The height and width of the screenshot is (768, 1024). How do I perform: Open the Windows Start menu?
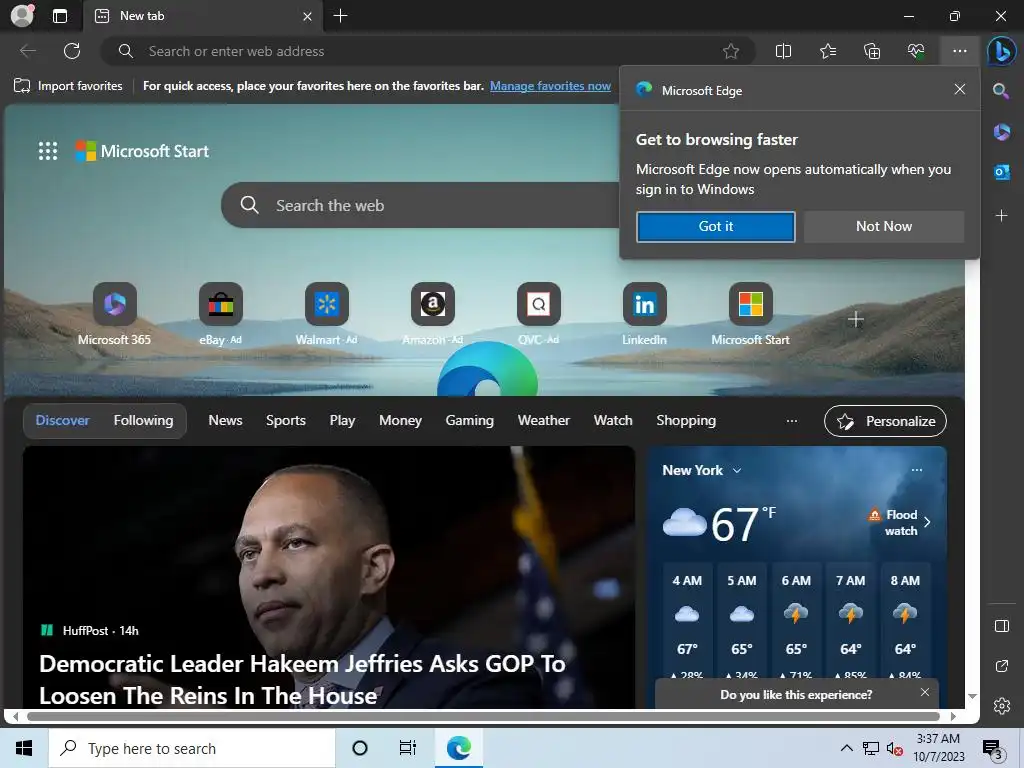24,748
